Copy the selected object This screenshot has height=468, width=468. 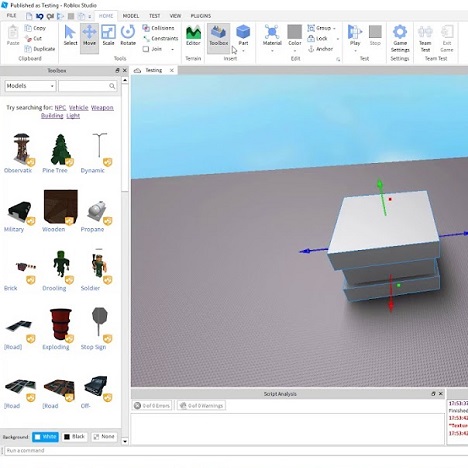pos(35,28)
